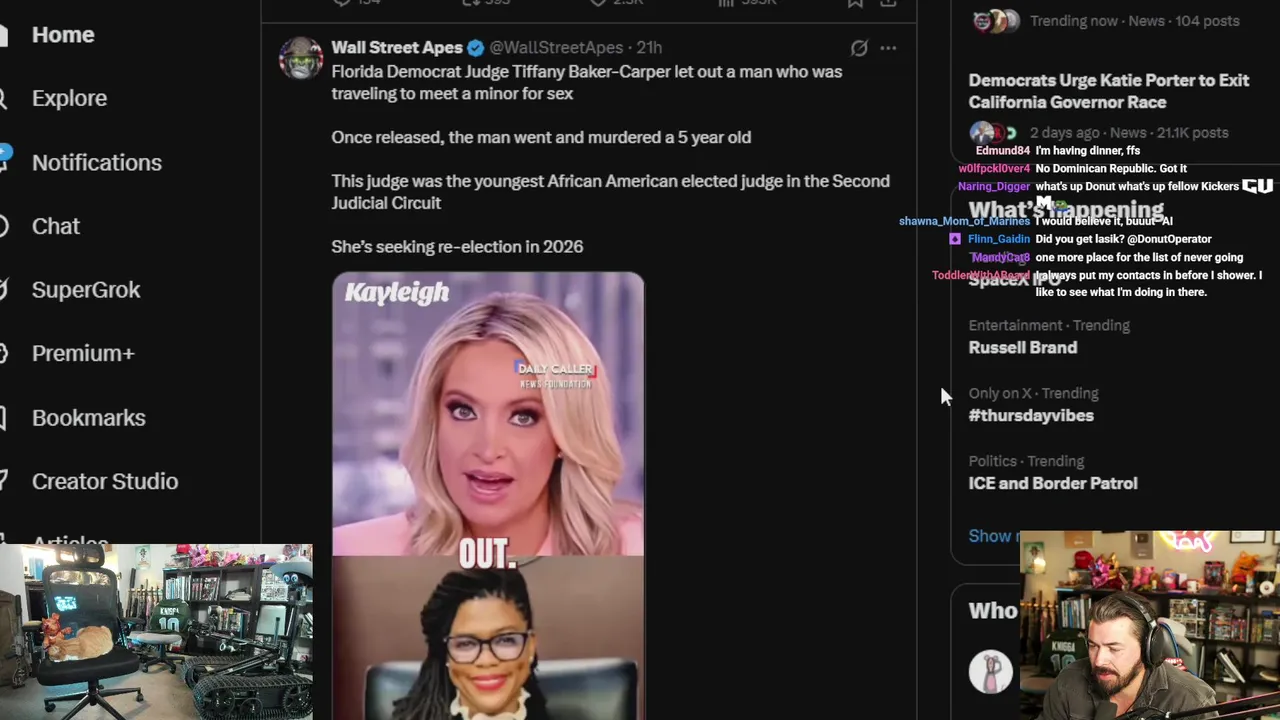Open Bookmarks from the sidebar

coord(89,418)
